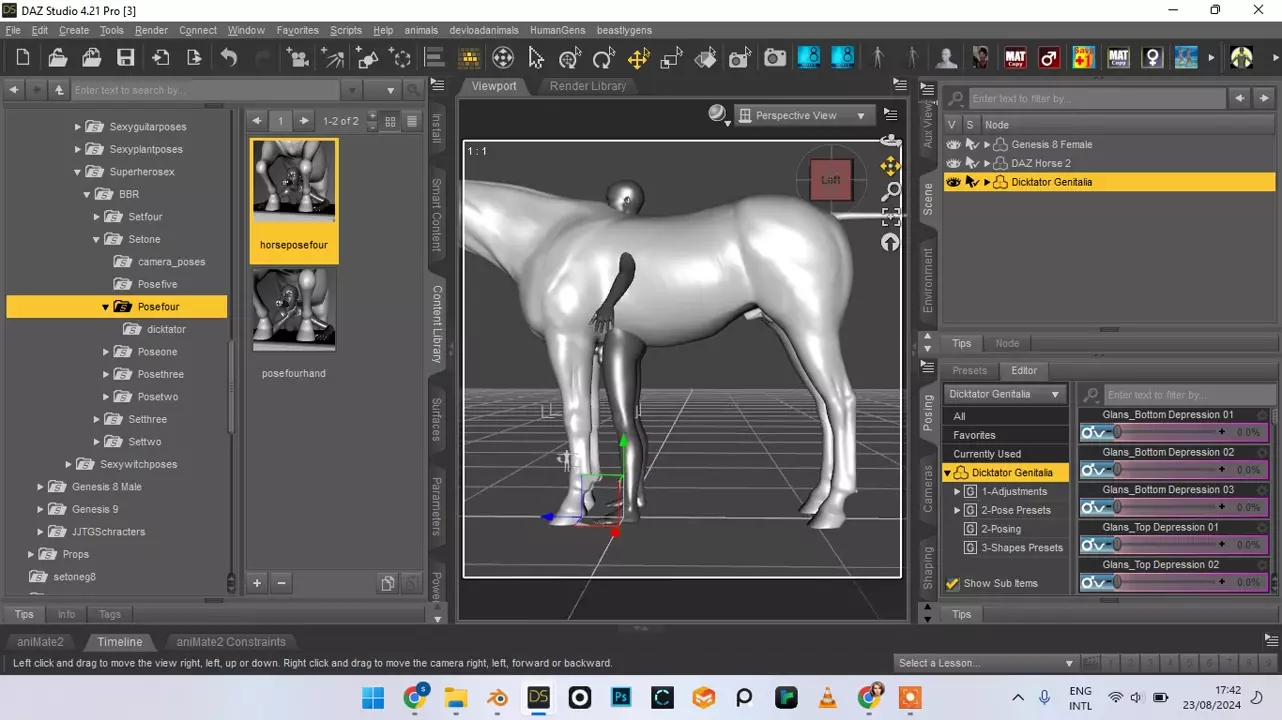
Task: Expand the Poseone folder in tree
Action: [107, 352]
